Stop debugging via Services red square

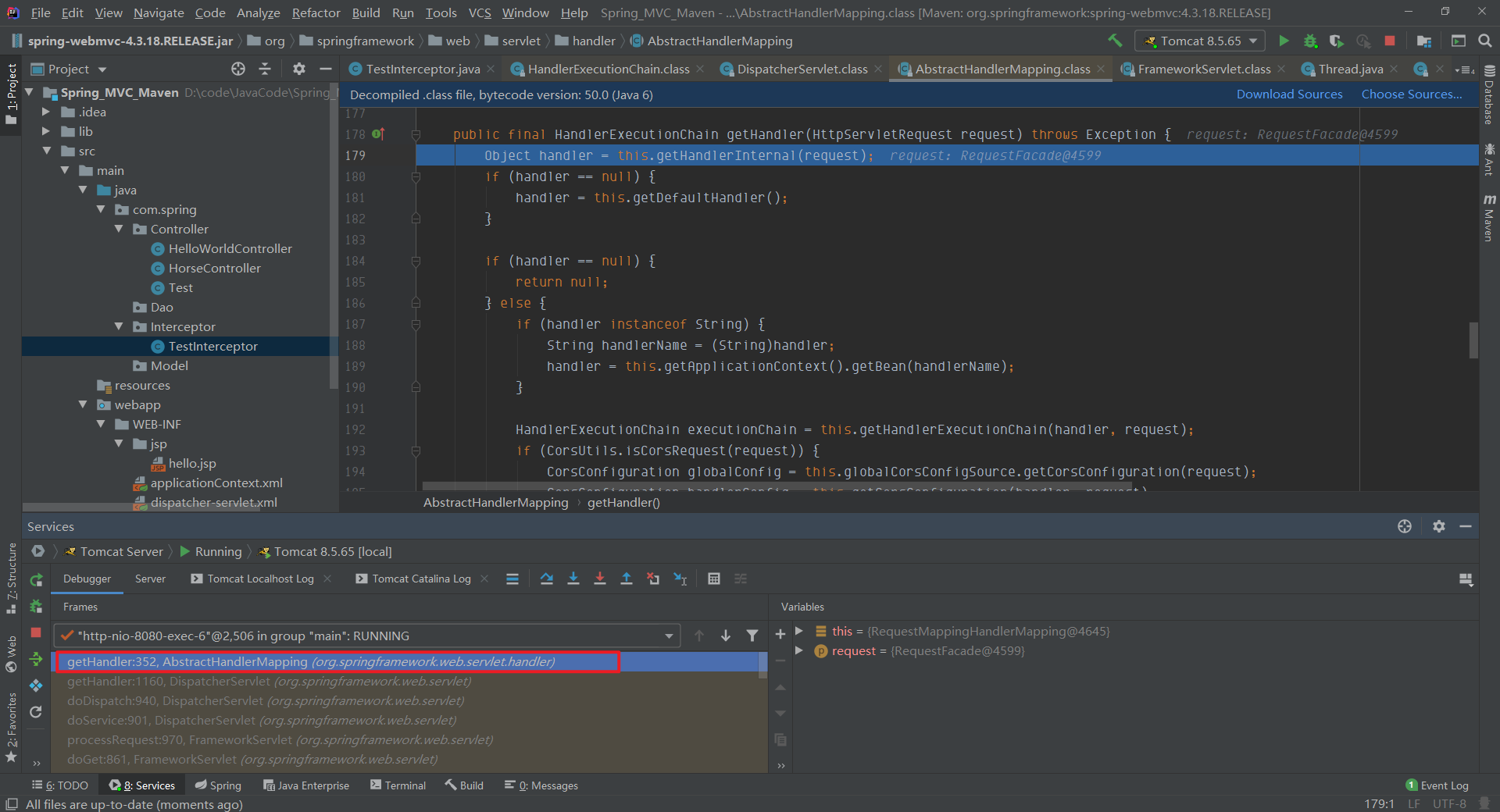point(36,632)
